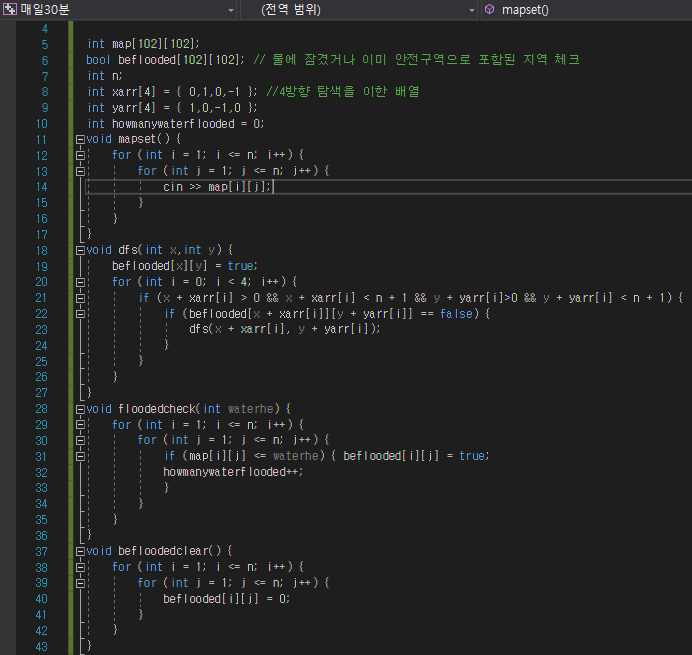Collapse the for loop on line 20
Screen dimensions: 692x655
click(80, 282)
